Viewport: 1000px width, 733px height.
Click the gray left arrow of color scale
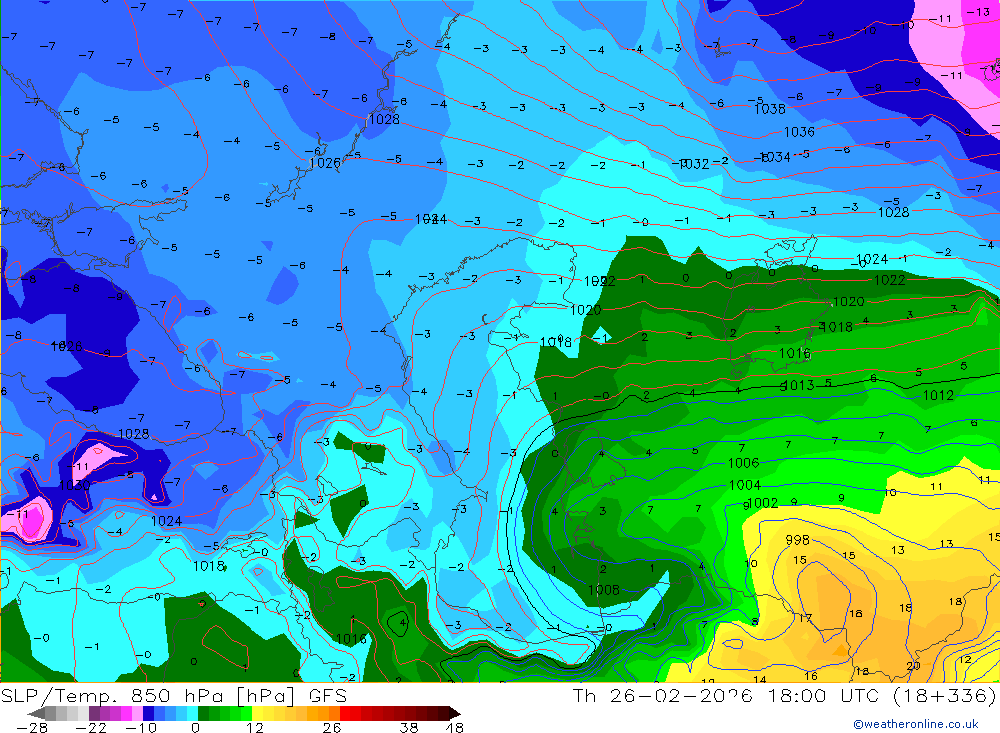click(36, 713)
